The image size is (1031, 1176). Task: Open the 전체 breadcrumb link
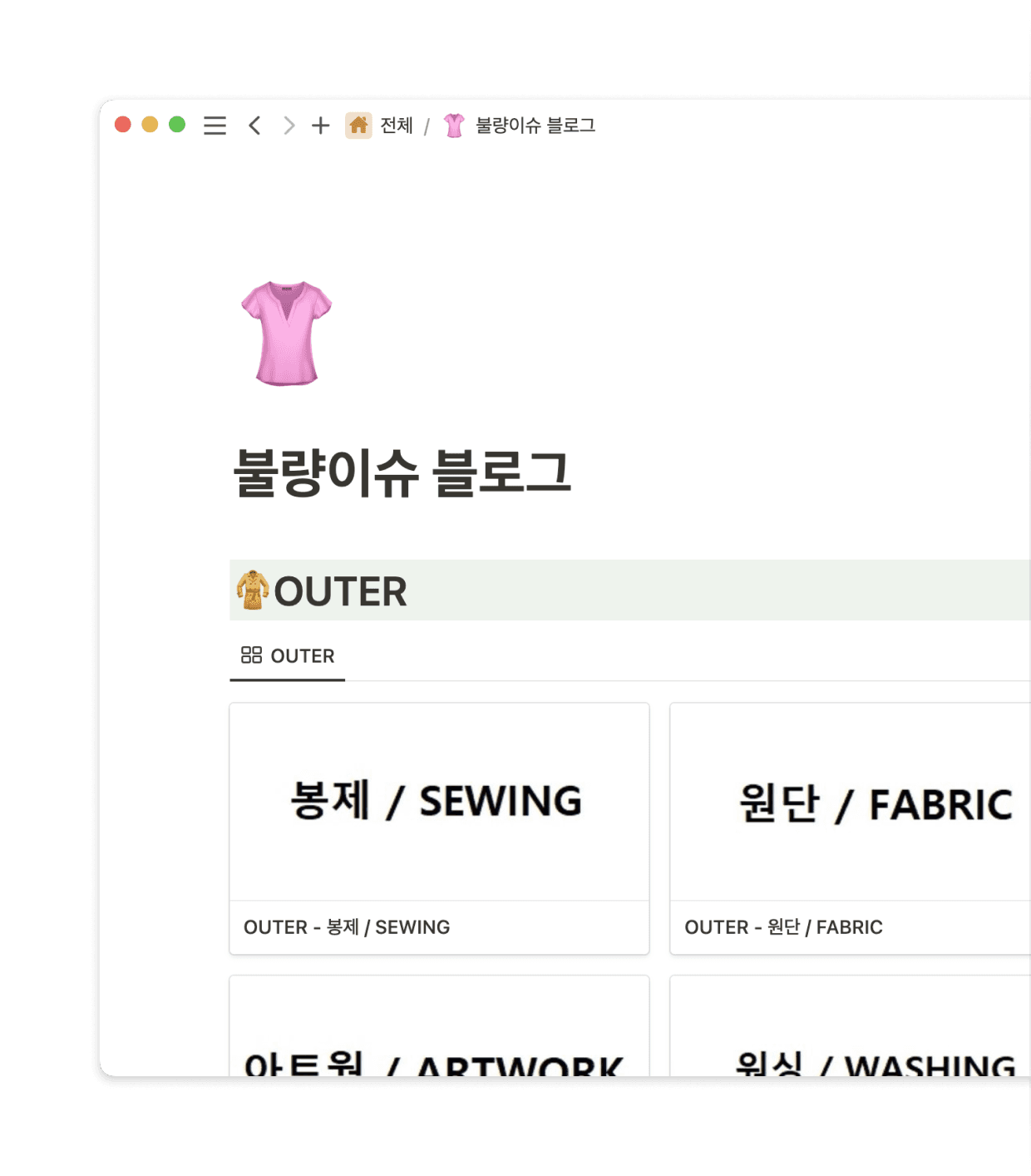click(x=397, y=126)
